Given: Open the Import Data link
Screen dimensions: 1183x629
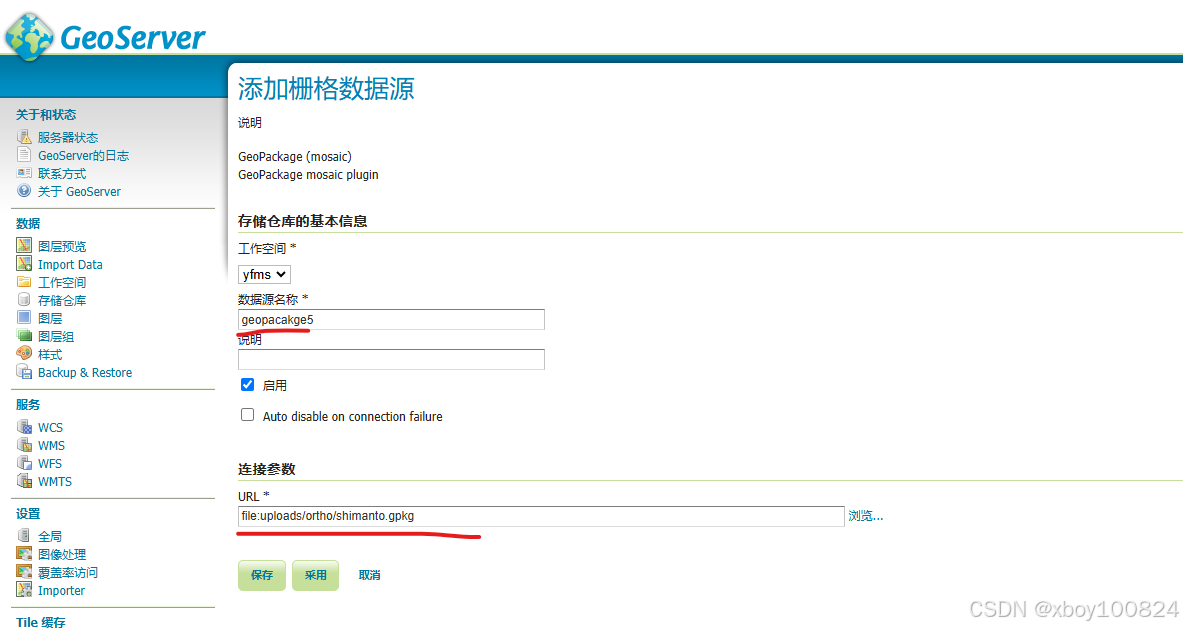Looking at the screenshot, I should pyautogui.click(x=70, y=264).
